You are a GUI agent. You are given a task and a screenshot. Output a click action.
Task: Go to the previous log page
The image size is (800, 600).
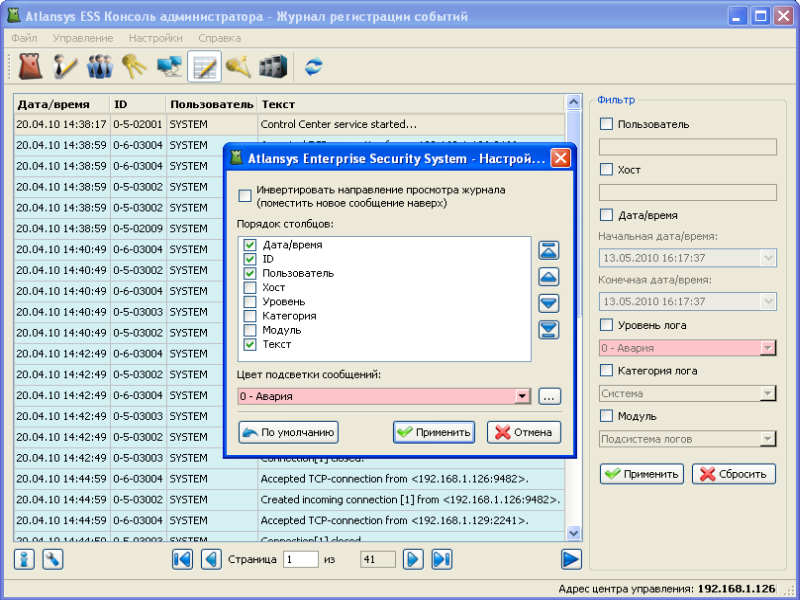(x=211, y=560)
